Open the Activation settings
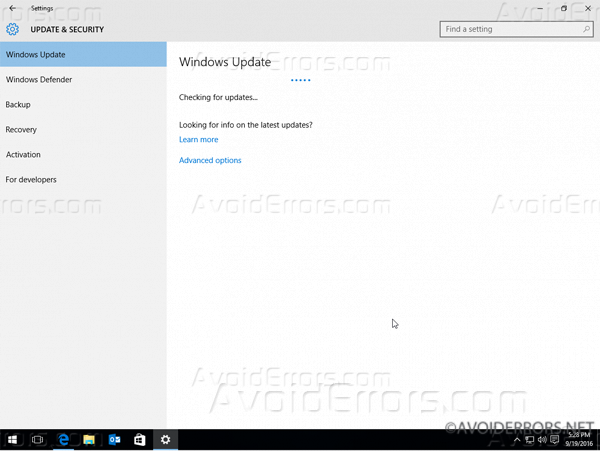 click(x=23, y=154)
